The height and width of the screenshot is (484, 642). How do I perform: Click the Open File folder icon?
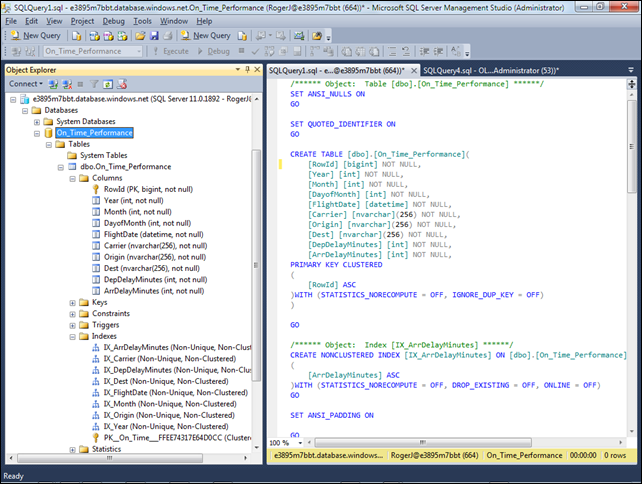[x=140, y=36]
